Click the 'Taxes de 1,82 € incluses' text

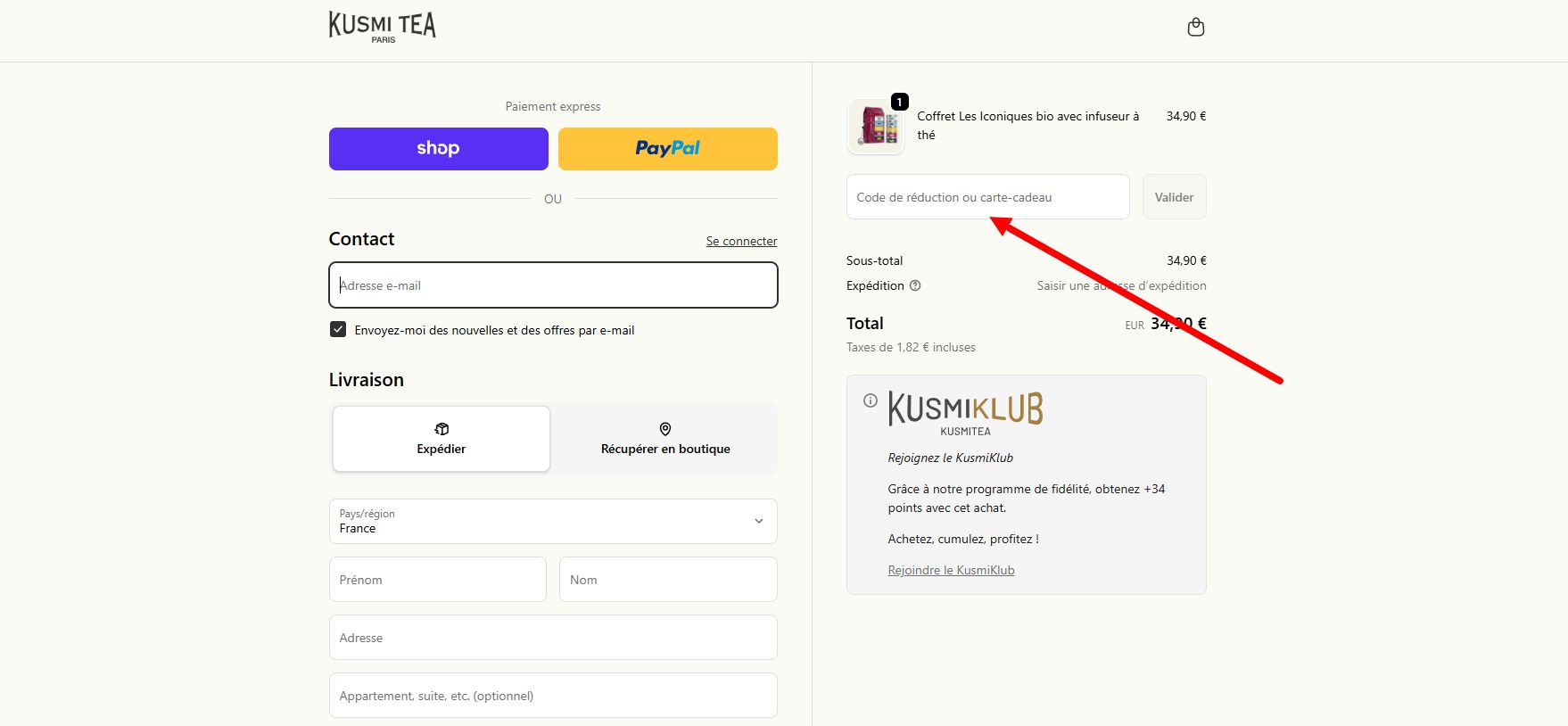click(x=911, y=347)
